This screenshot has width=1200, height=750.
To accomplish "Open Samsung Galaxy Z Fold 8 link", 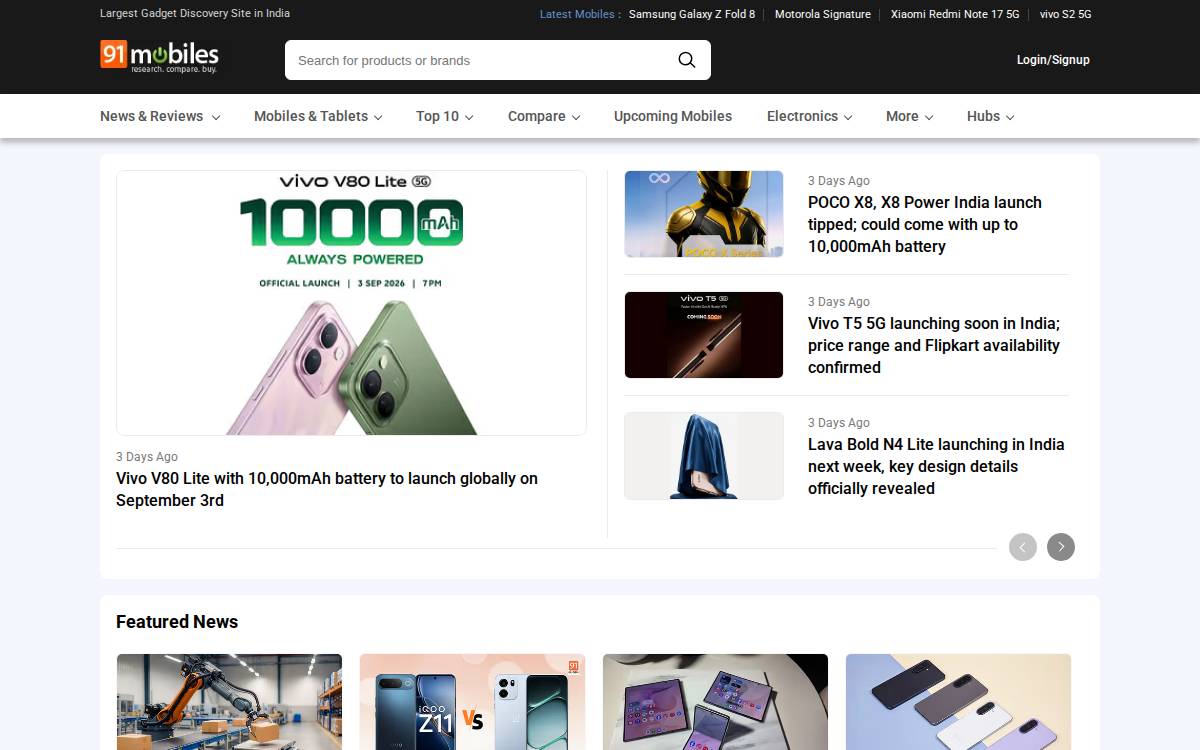I will coord(692,14).
